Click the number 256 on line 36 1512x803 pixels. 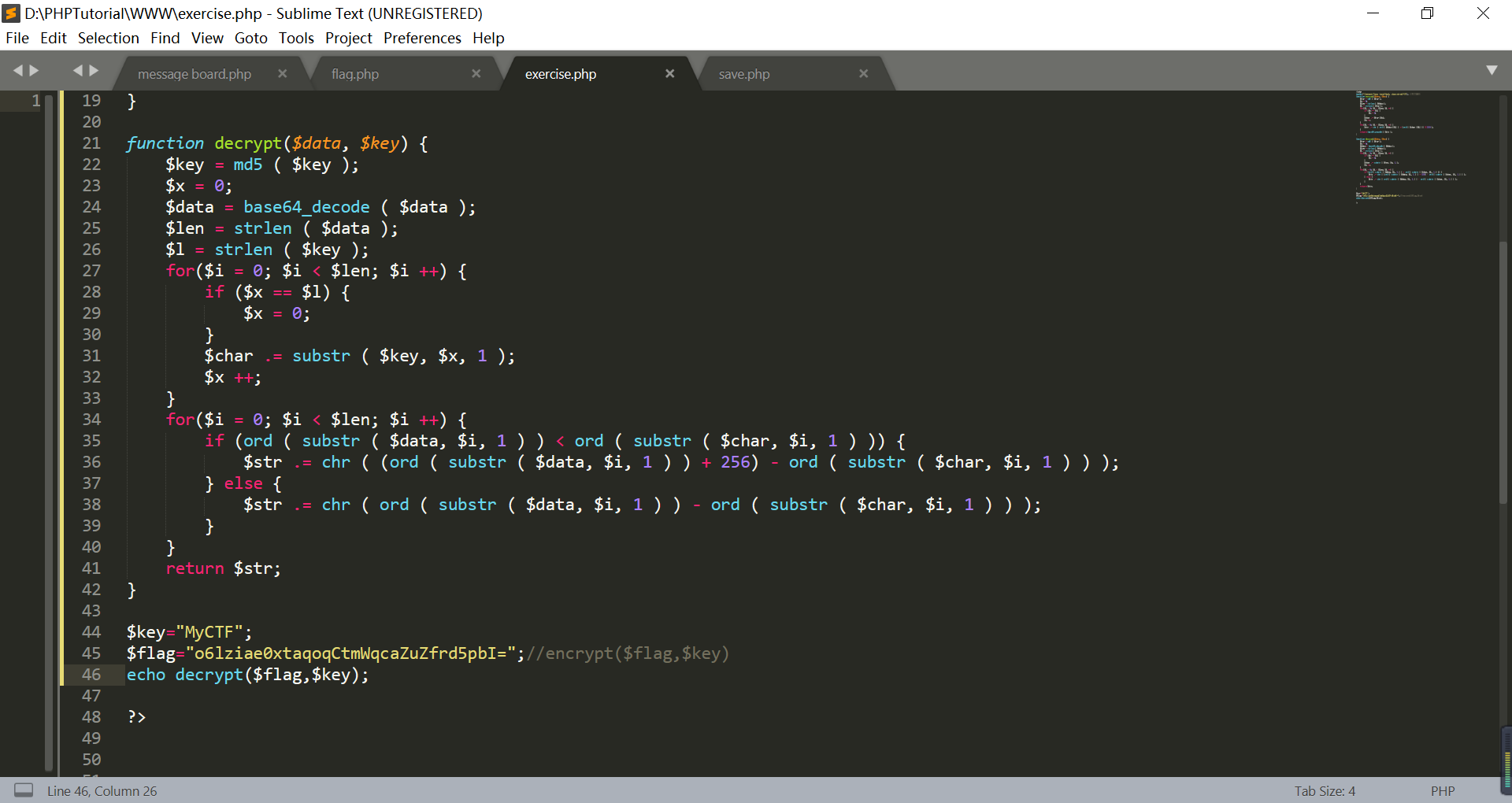click(x=735, y=462)
